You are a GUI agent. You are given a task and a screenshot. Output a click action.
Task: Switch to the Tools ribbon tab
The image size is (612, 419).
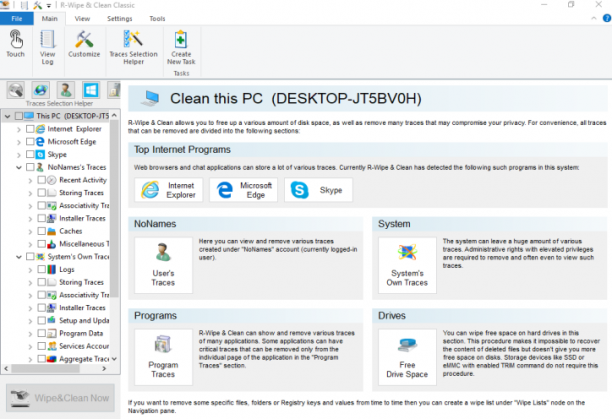pos(157,18)
